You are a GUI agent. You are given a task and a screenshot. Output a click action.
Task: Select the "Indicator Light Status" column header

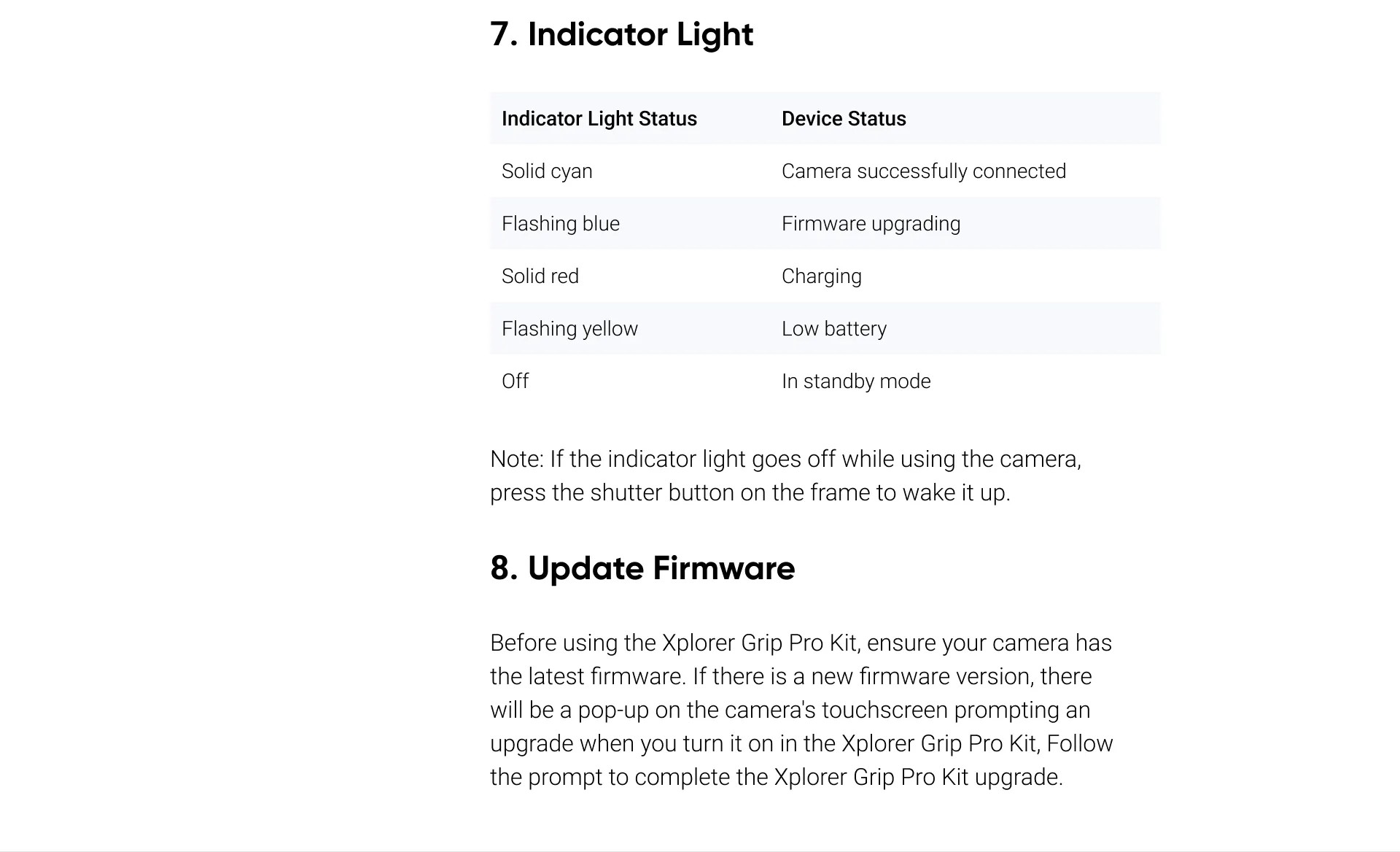pyautogui.click(x=599, y=119)
